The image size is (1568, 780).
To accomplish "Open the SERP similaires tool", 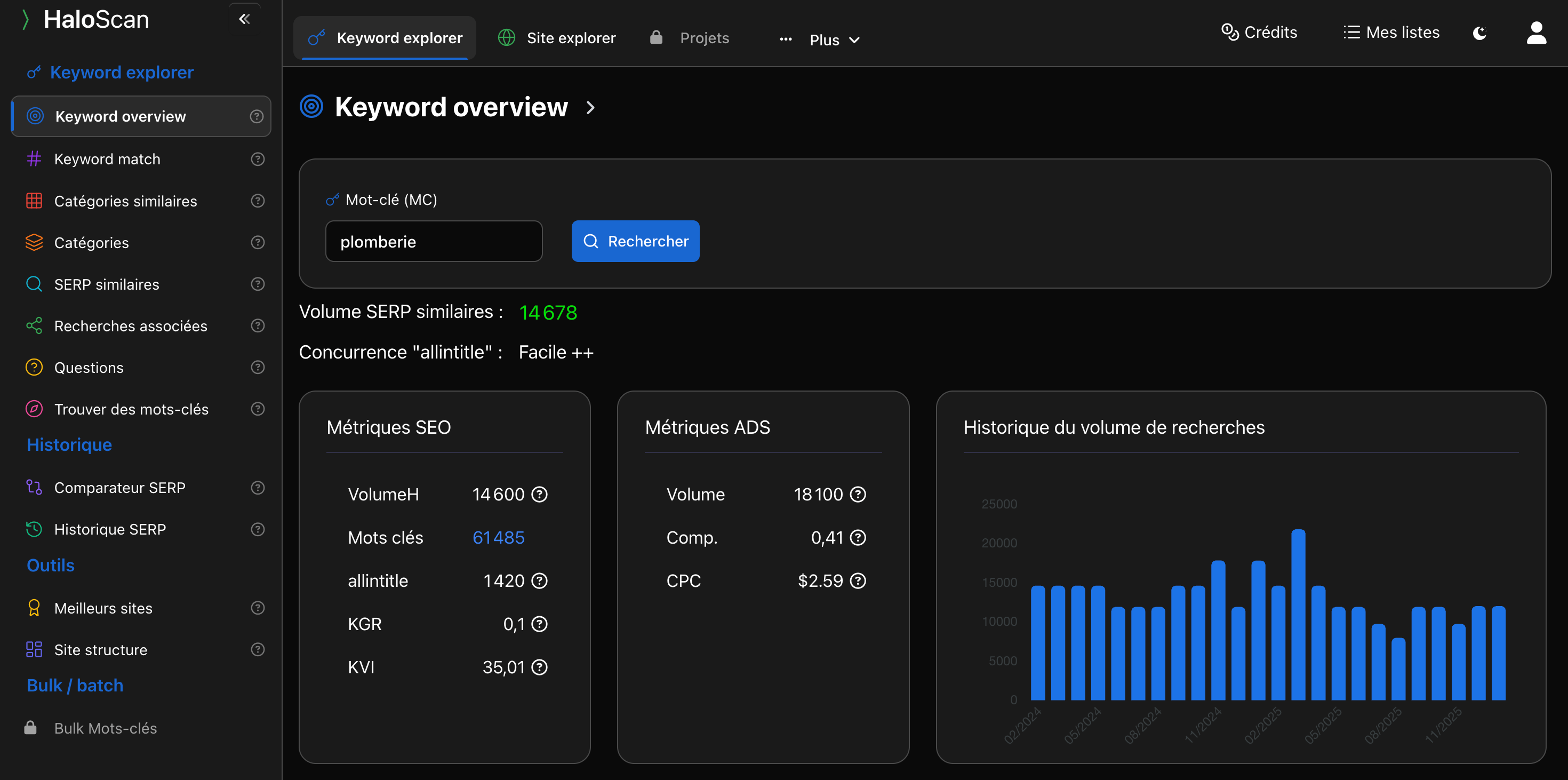I will tap(105, 284).
